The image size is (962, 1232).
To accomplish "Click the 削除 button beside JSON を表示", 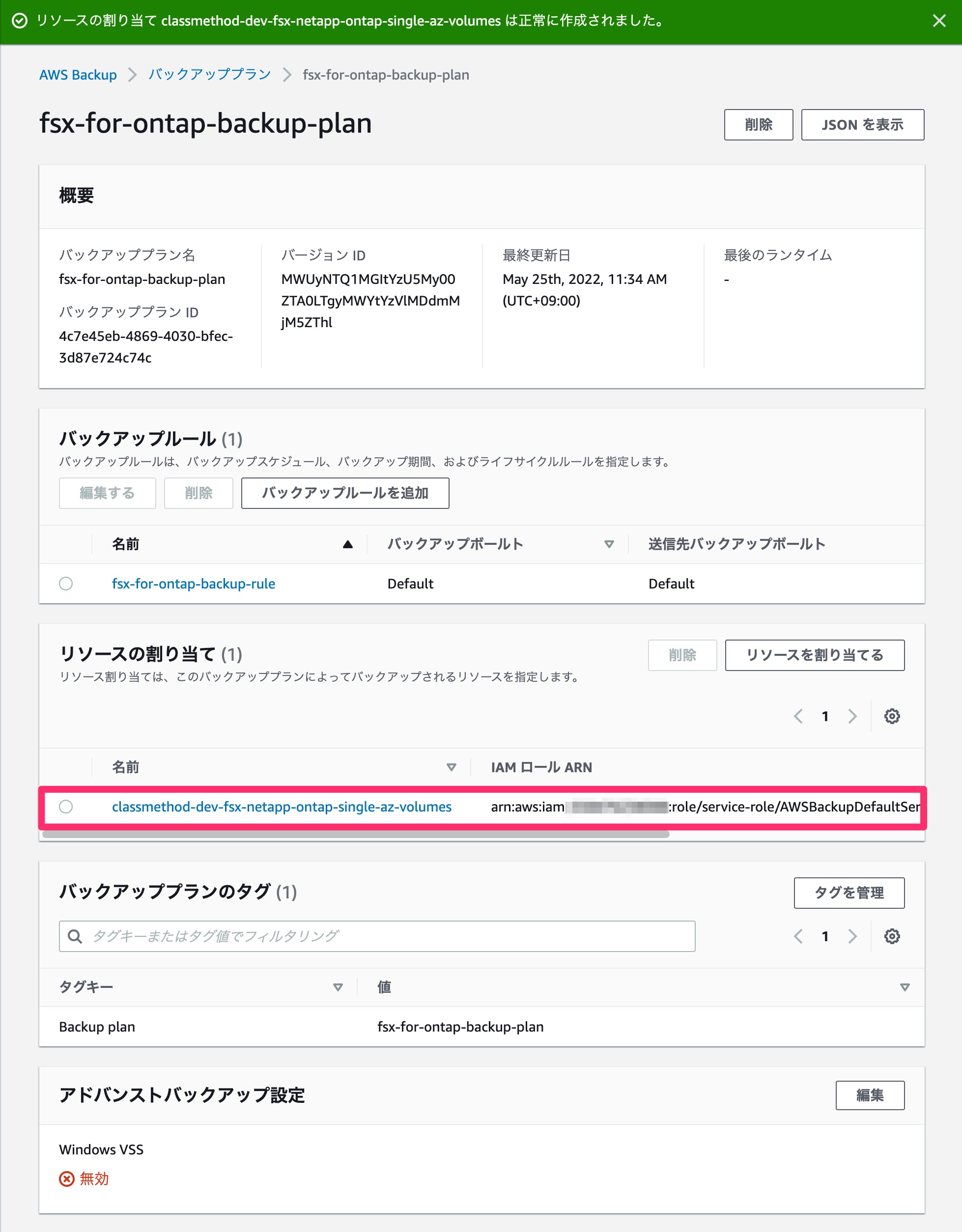I will click(x=758, y=125).
